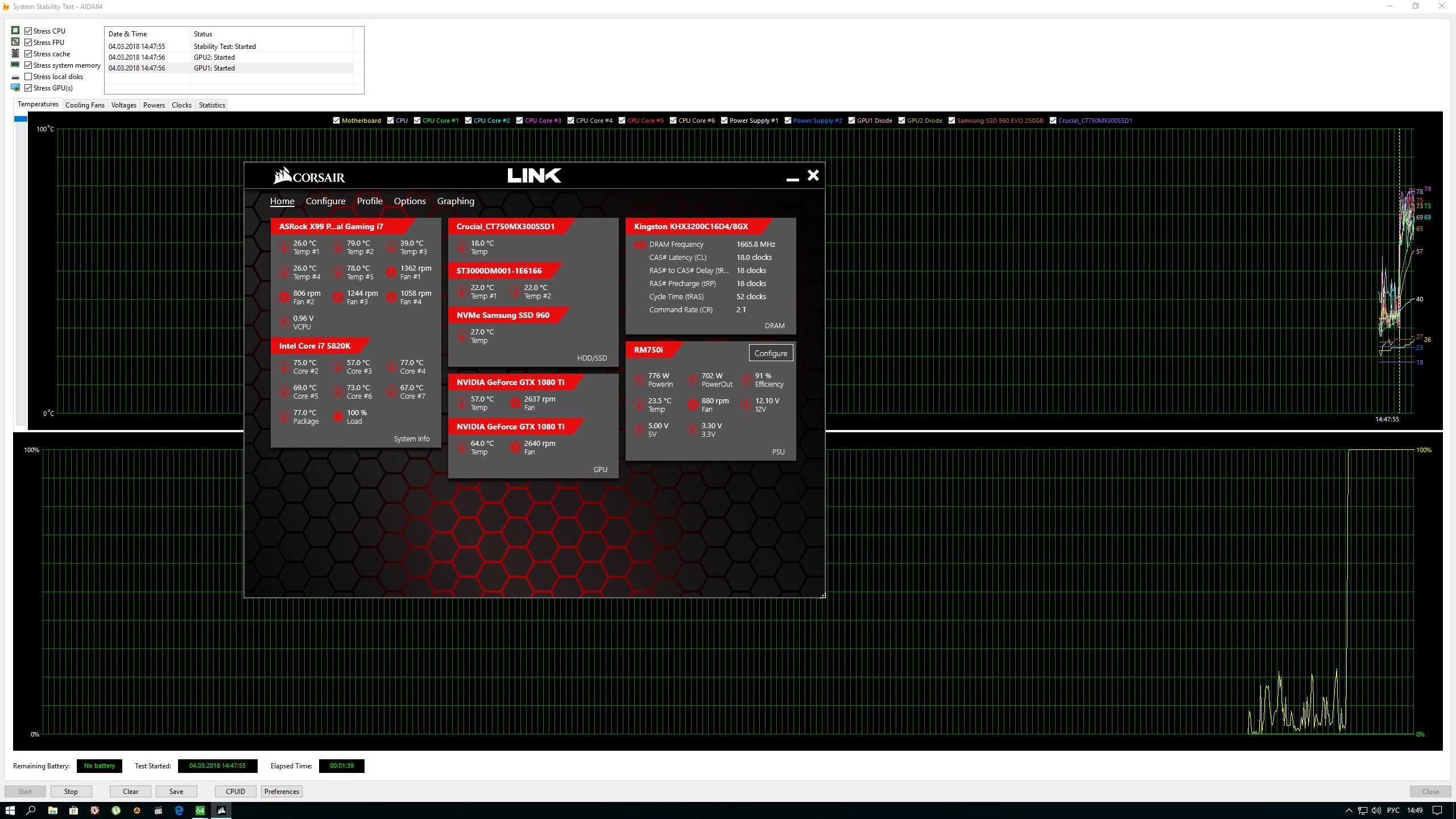Click the RM750i Configure button

[771, 353]
